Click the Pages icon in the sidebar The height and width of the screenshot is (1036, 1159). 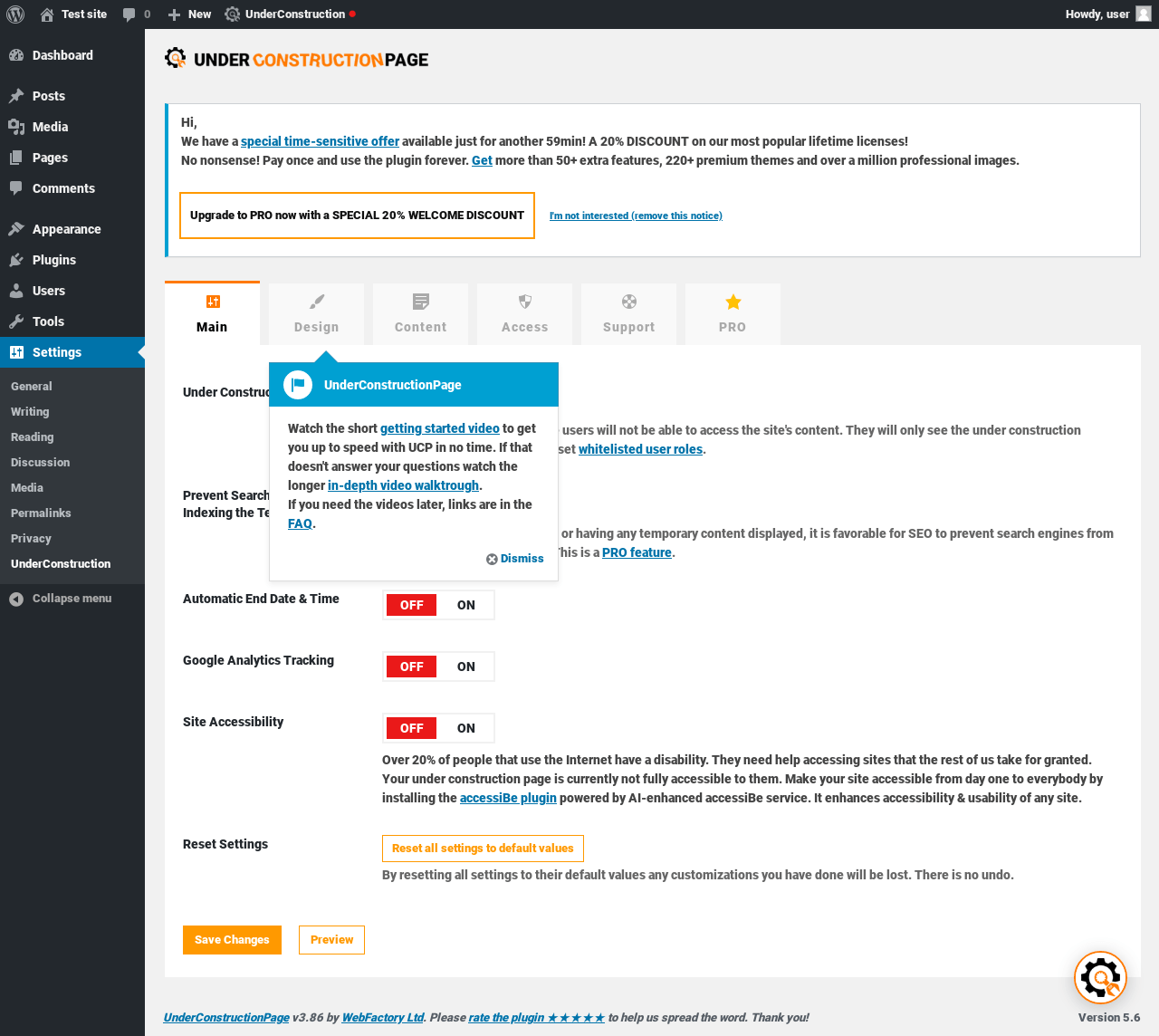[x=16, y=158]
